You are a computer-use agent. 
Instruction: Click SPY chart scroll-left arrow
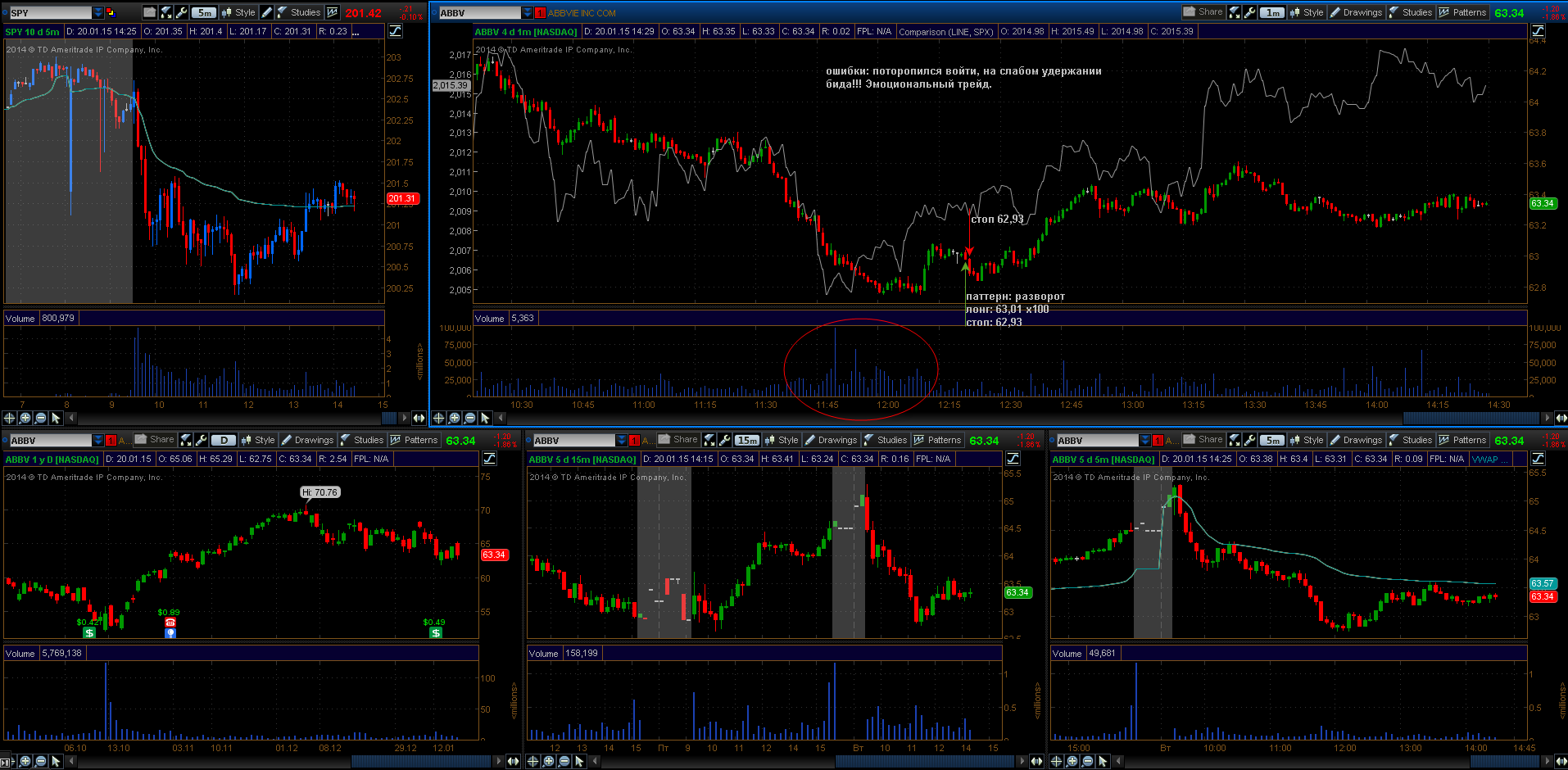[71, 418]
